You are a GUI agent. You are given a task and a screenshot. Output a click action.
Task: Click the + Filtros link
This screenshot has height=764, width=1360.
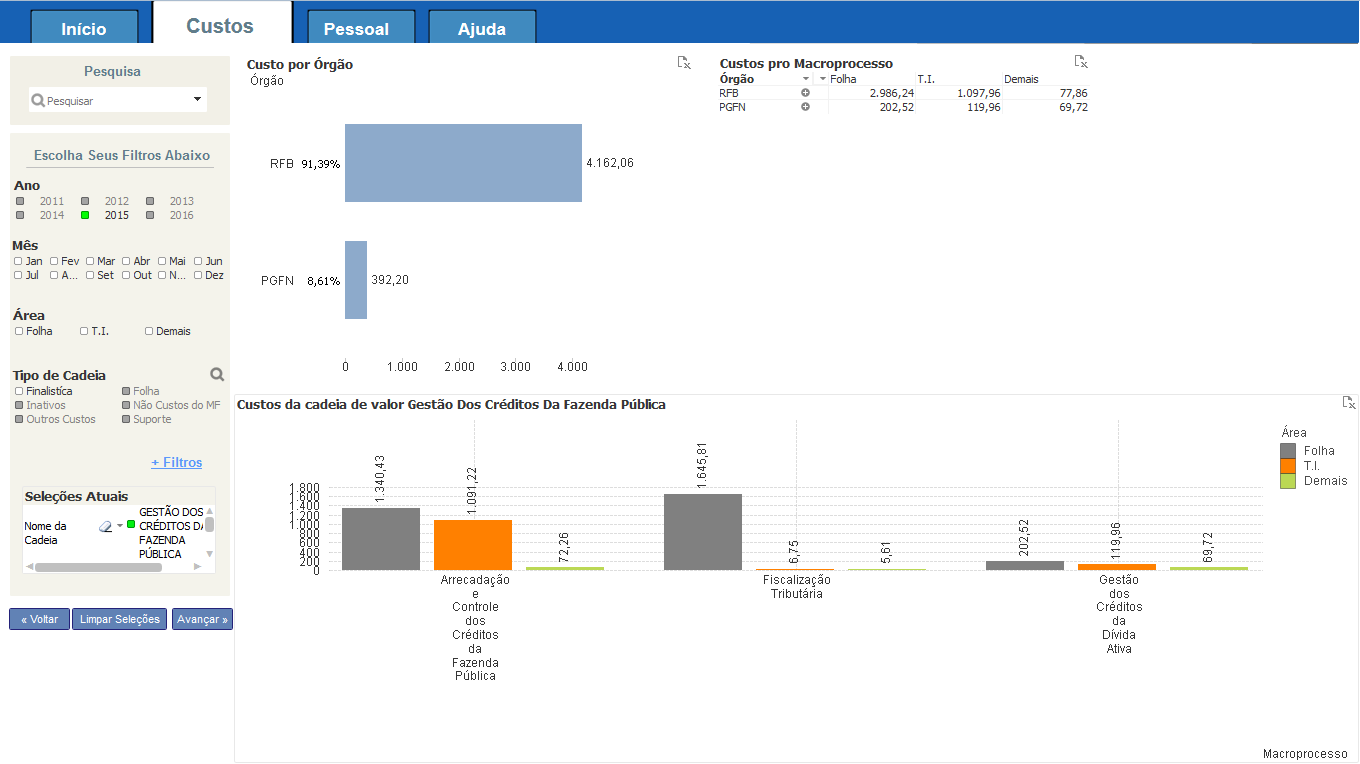coord(176,462)
